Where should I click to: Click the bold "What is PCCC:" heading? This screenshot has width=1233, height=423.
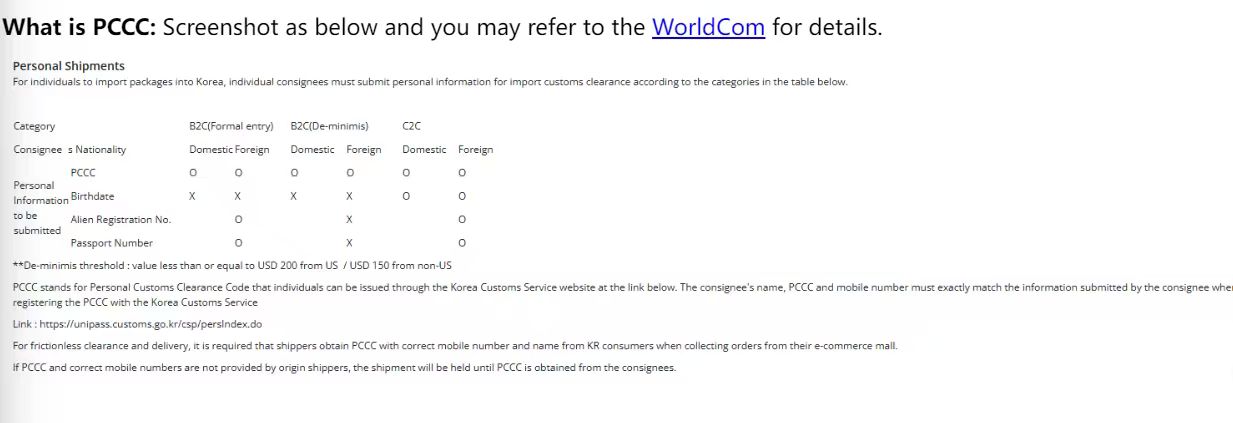point(80,27)
